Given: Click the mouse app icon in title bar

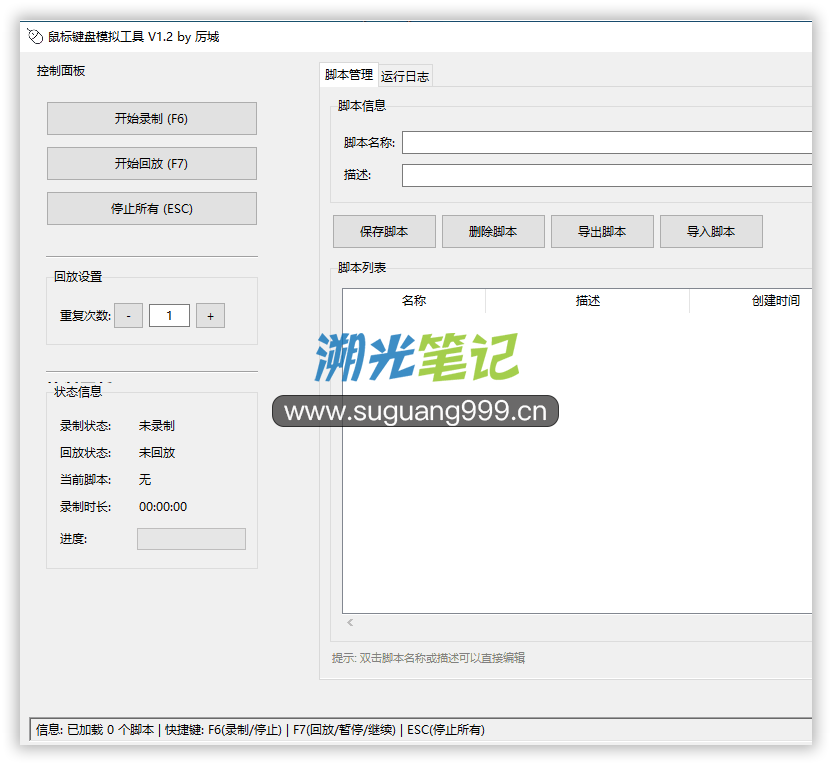Looking at the screenshot, I should point(34,37).
